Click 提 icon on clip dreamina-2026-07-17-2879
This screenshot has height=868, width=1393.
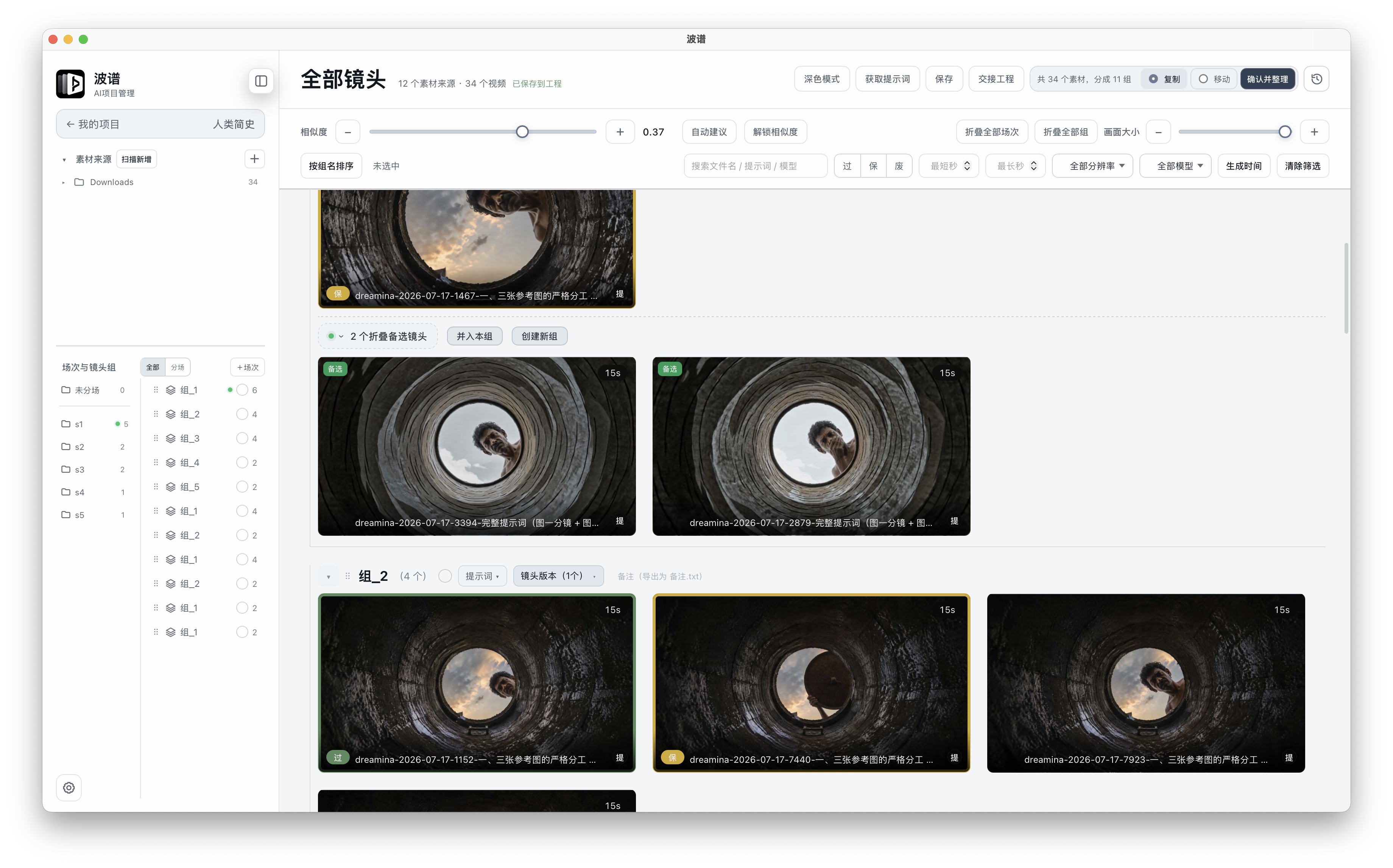(x=954, y=521)
